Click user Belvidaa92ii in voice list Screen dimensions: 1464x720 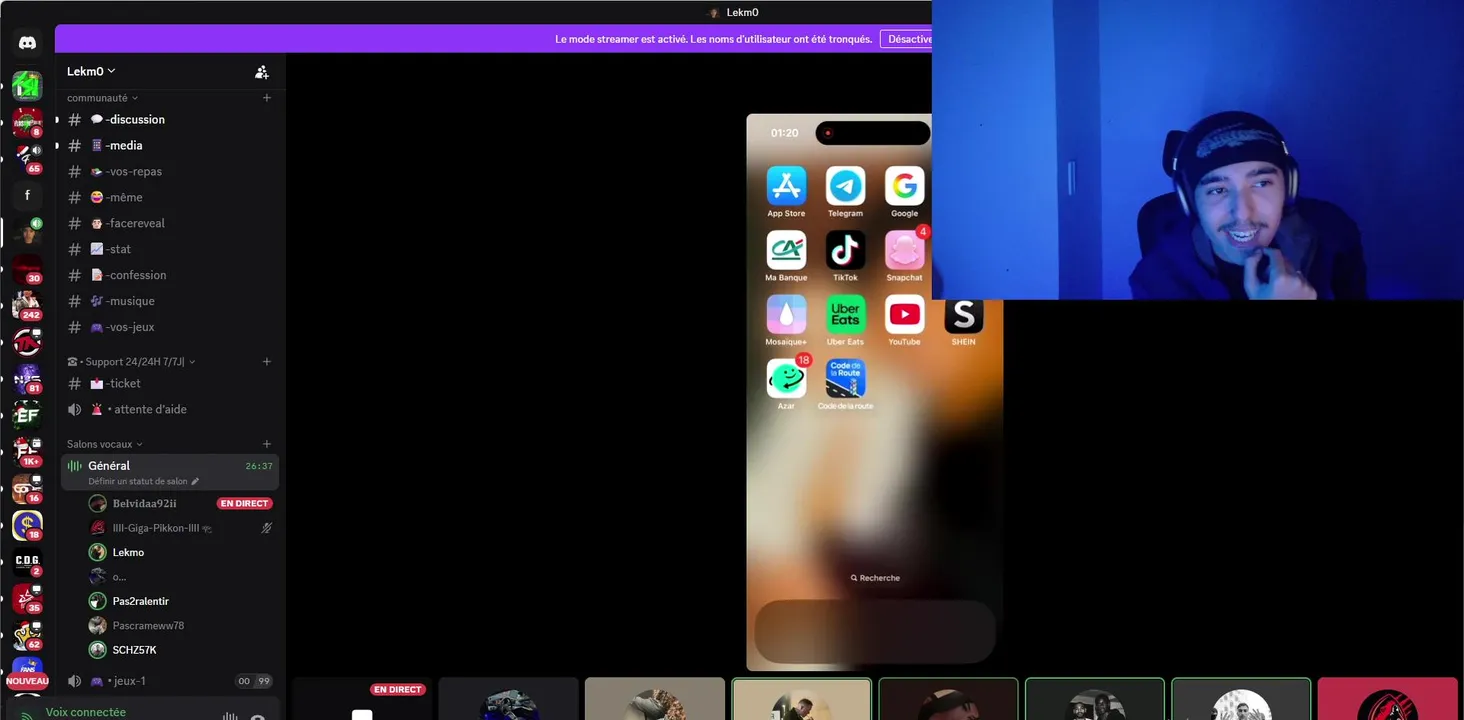(144, 503)
